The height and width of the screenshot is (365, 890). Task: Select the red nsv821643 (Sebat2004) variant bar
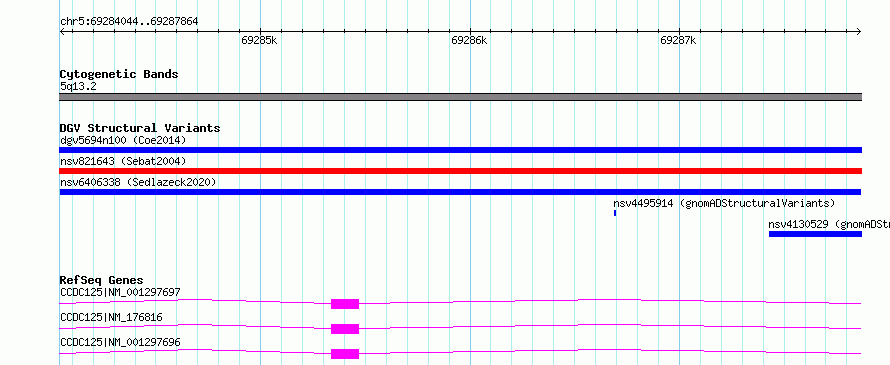(460, 171)
